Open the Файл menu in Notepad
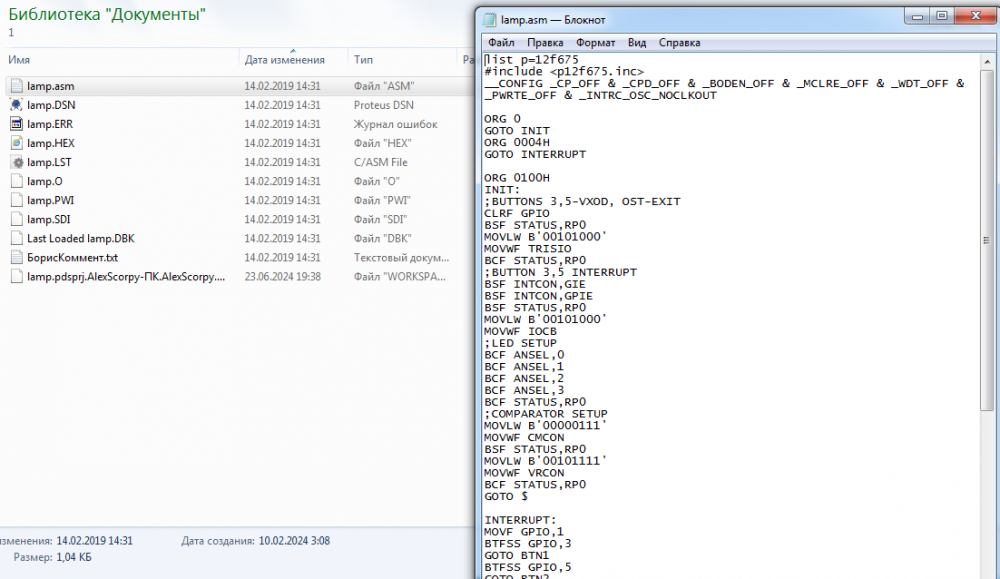The width and height of the screenshot is (1000, 579). point(501,43)
